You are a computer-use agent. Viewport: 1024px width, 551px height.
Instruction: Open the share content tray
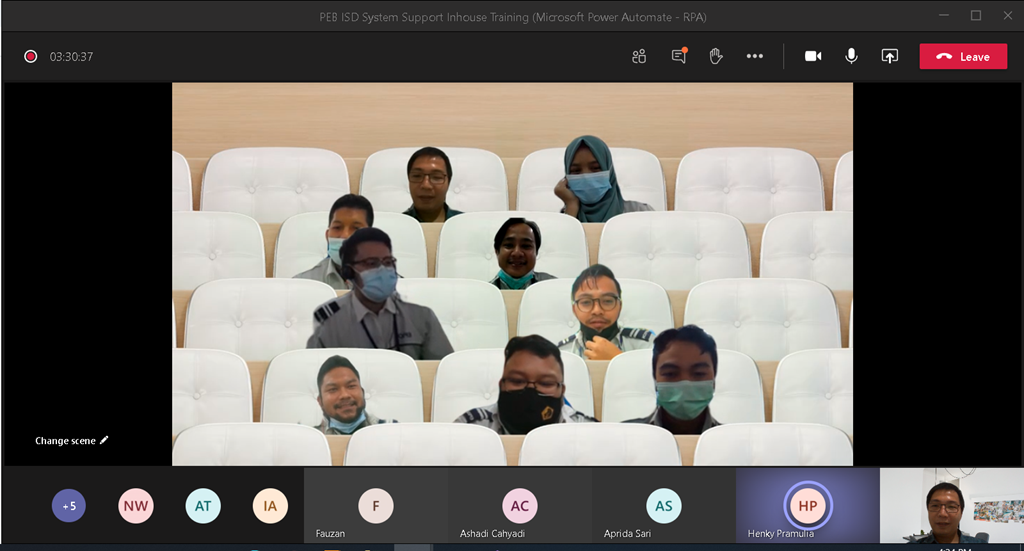[889, 57]
